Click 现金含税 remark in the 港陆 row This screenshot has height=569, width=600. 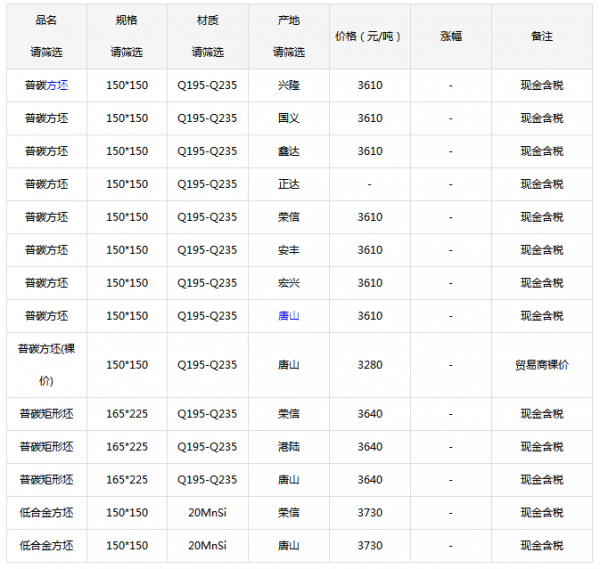tap(542, 447)
